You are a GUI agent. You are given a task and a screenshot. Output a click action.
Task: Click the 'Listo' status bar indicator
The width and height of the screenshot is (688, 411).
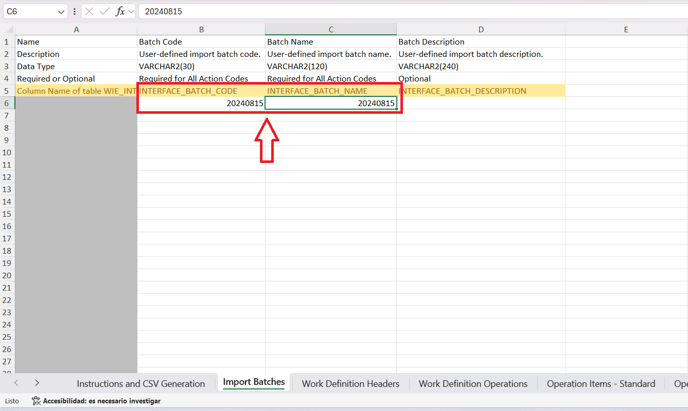(12, 400)
